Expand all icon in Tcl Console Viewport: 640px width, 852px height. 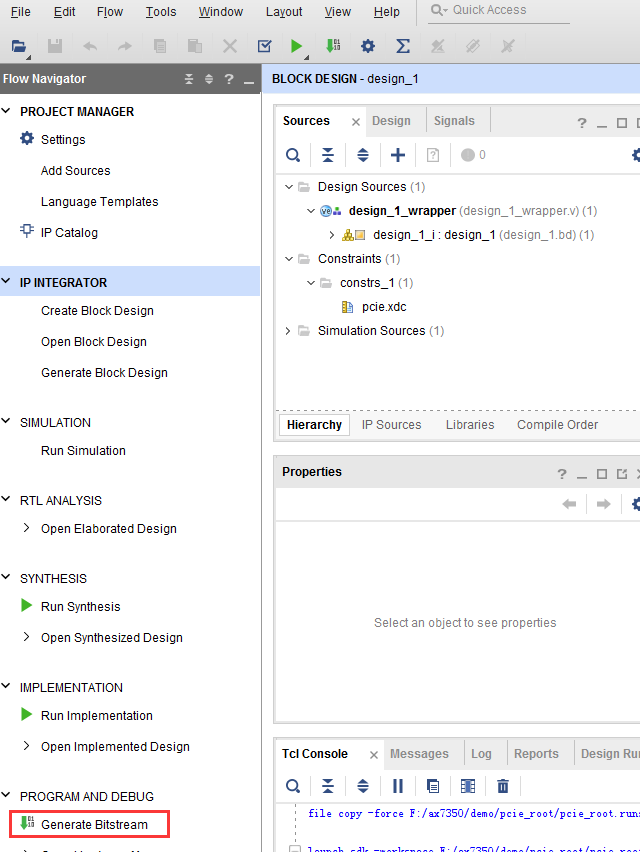[x=362, y=786]
